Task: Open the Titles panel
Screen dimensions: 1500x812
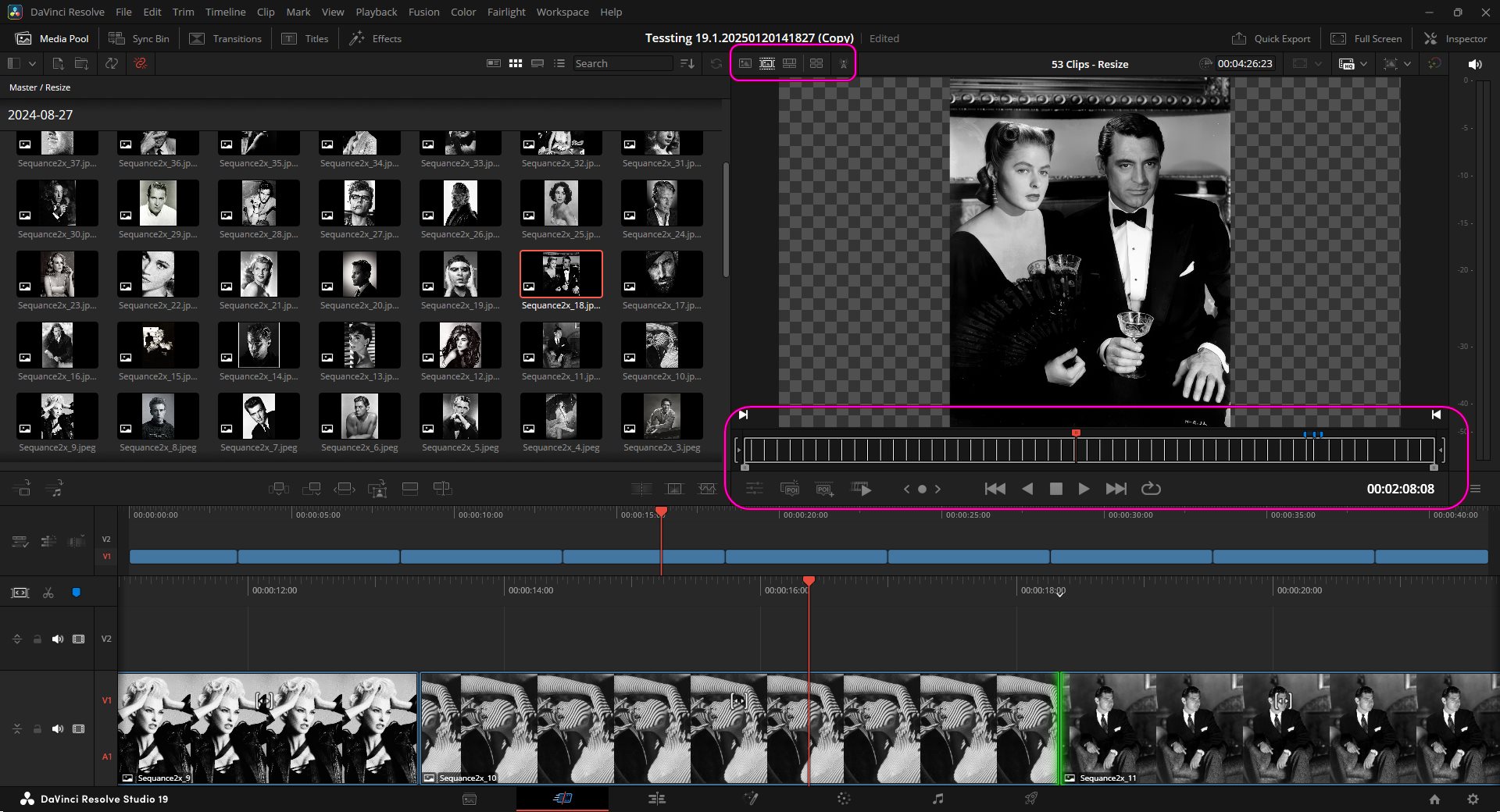Action: pos(305,38)
